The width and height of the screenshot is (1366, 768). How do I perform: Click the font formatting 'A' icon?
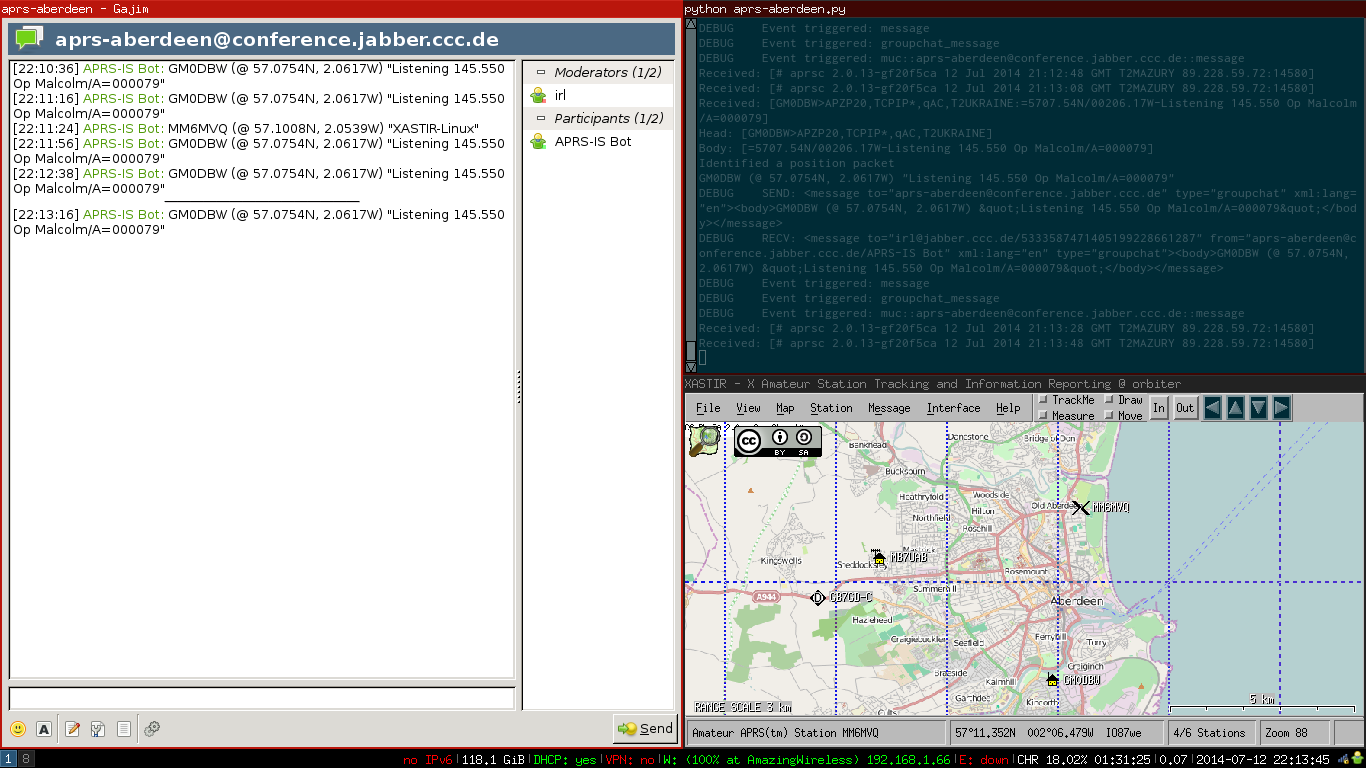44,729
